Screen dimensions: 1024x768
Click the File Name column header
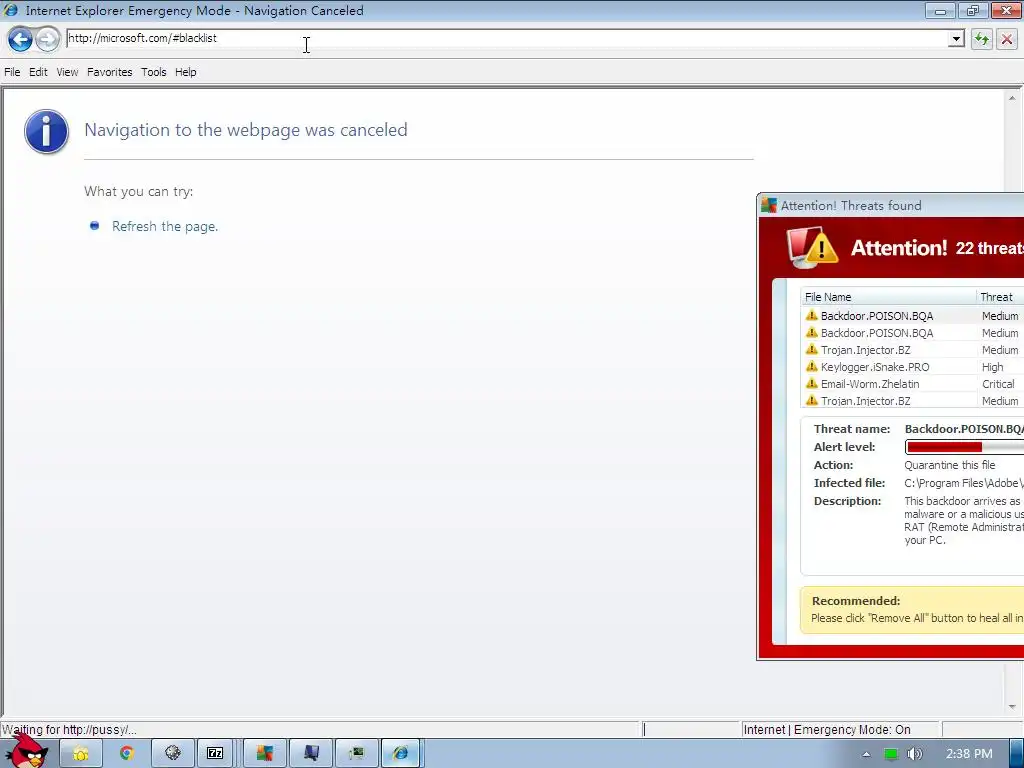(x=889, y=297)
